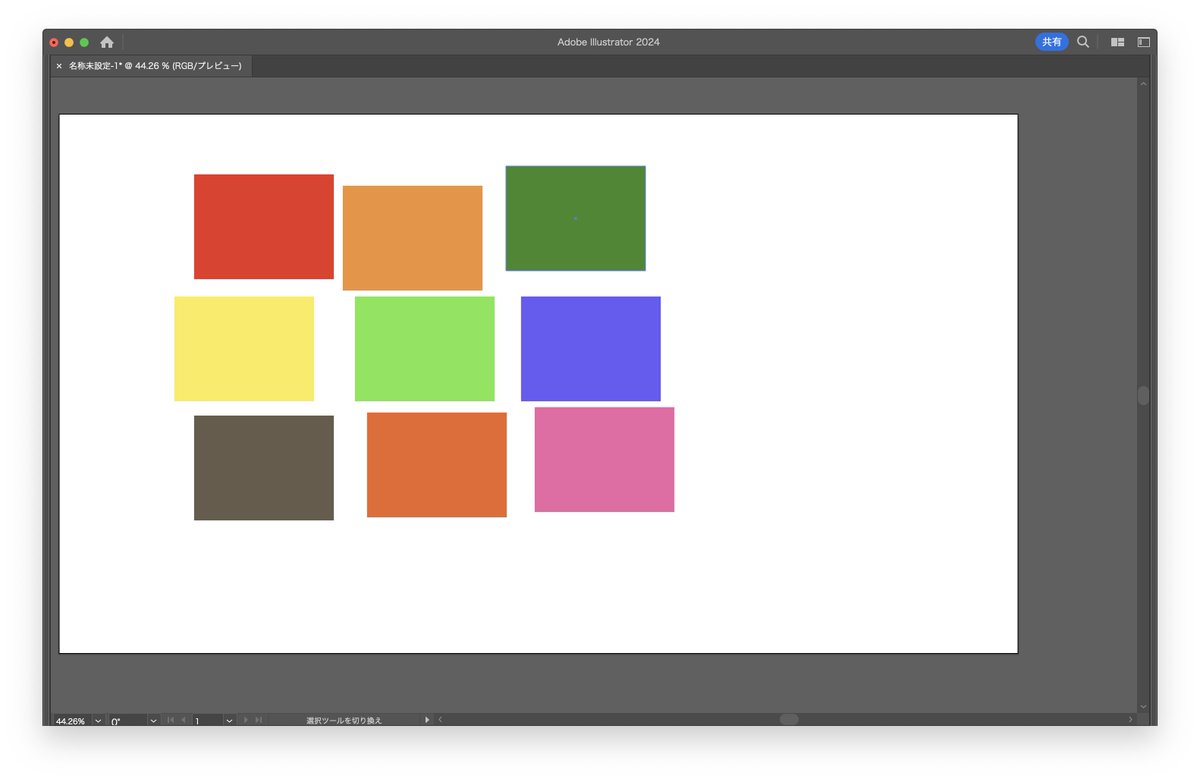Select the light green rectangle
Viewport: 1200px width, 782px height.
(x=425, y=349)
